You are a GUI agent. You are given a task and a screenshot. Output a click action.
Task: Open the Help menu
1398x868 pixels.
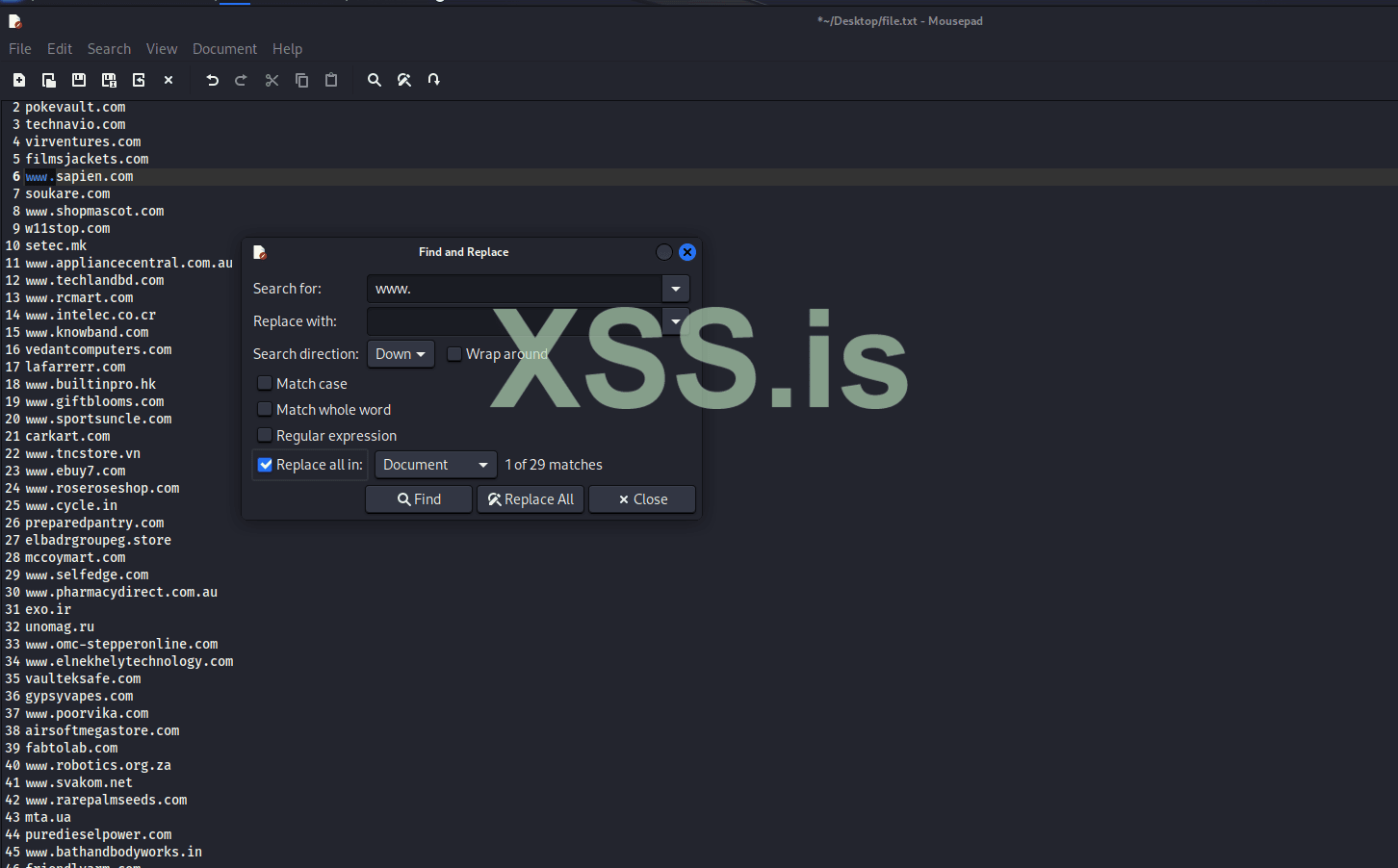[287, 49]
